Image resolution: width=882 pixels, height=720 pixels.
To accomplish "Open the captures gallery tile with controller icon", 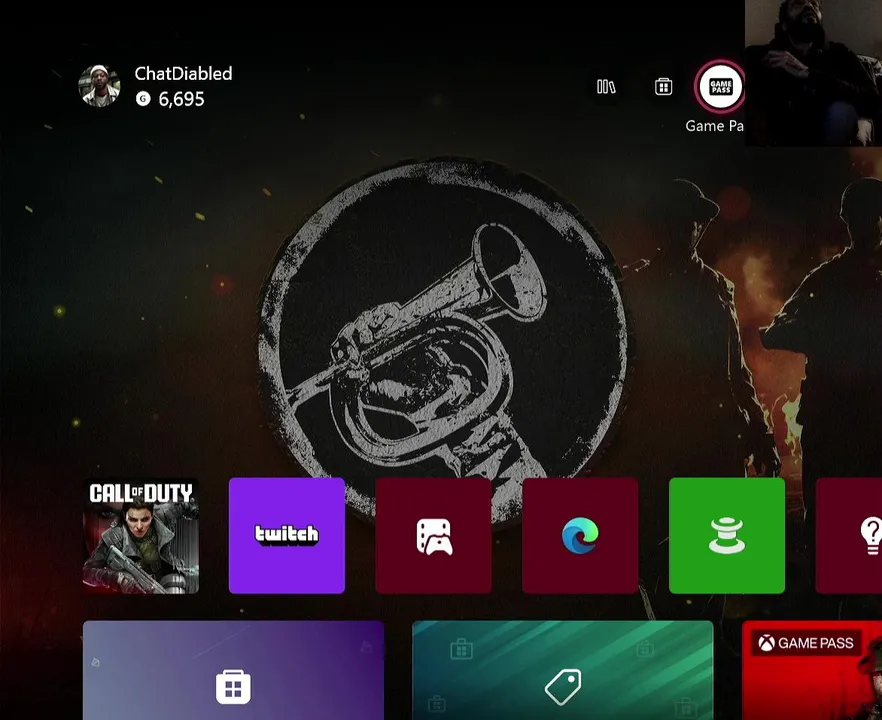I will (x=434, y=536).
